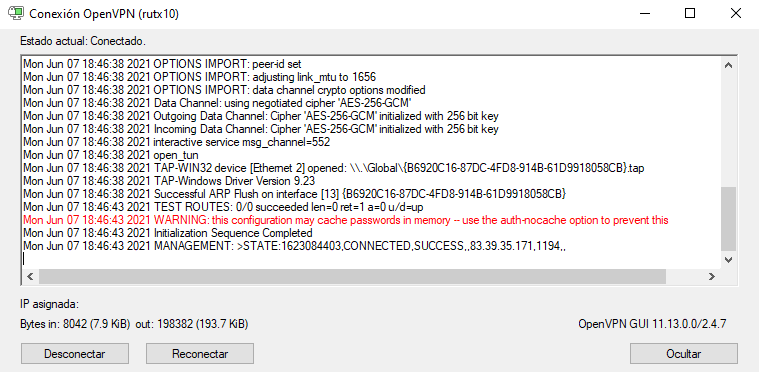Click the red WARNING auth-nocache log line
This screenshot has height=372, width=759.
tap(346, 220)
